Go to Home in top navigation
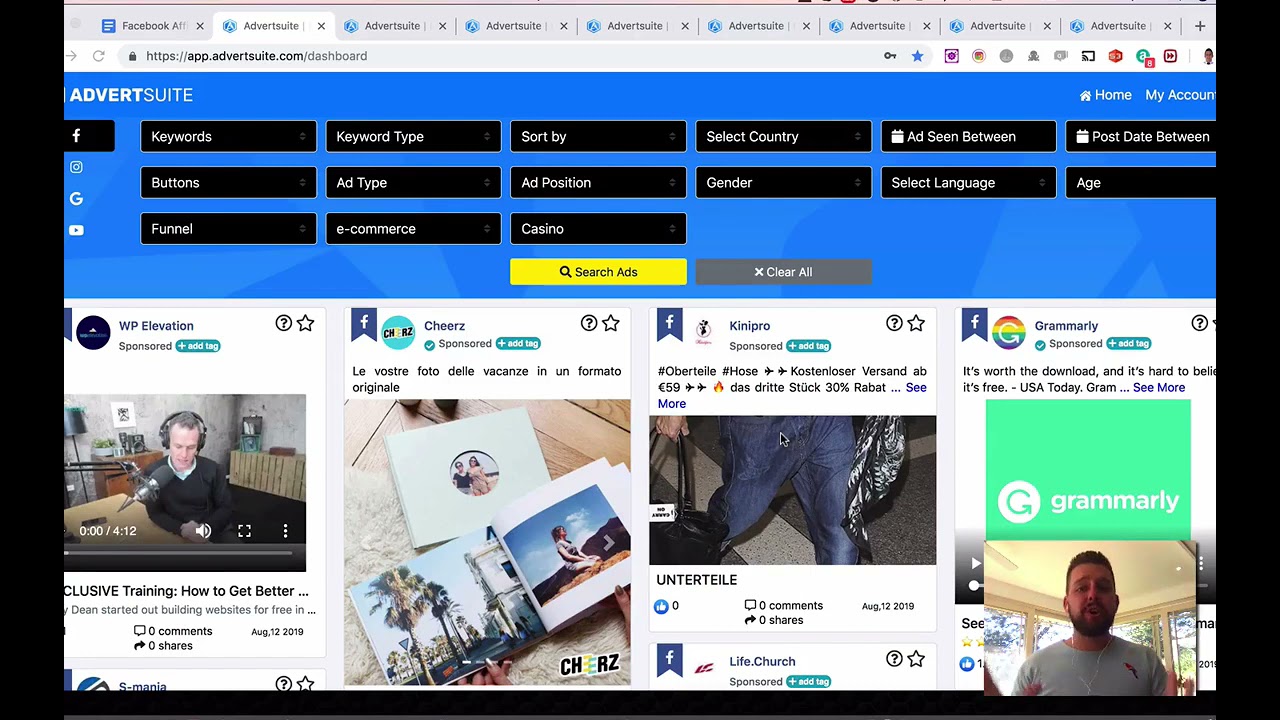The height and width of the screenshot is (720, 1280). pyautogui.click(x=1105, y=95)
